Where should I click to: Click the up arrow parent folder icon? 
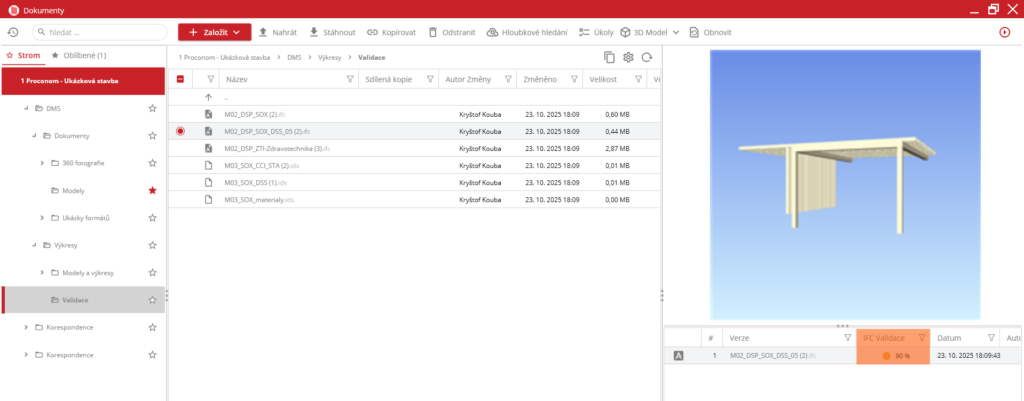[208, 97]
